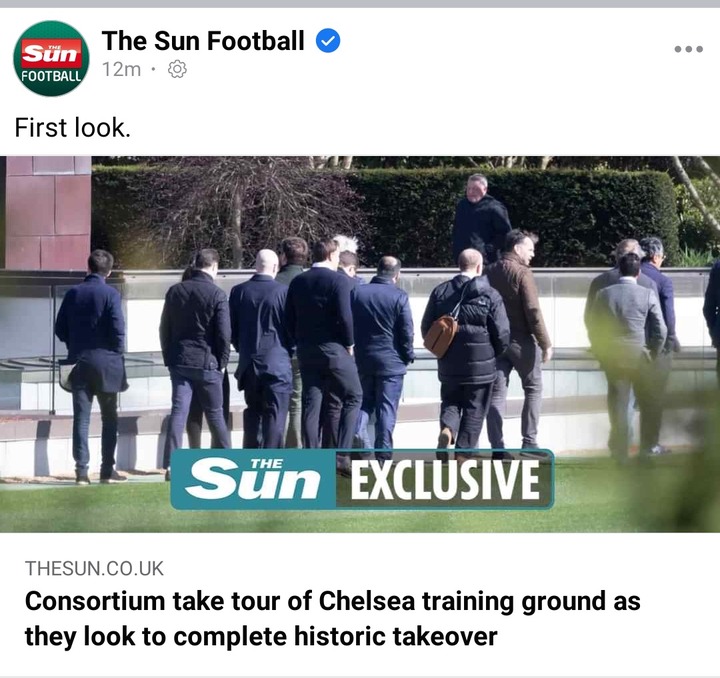The width and height of the screenshot is (720, 678).
Task: Open the article preview photo of group
Action: click(360, 344)
